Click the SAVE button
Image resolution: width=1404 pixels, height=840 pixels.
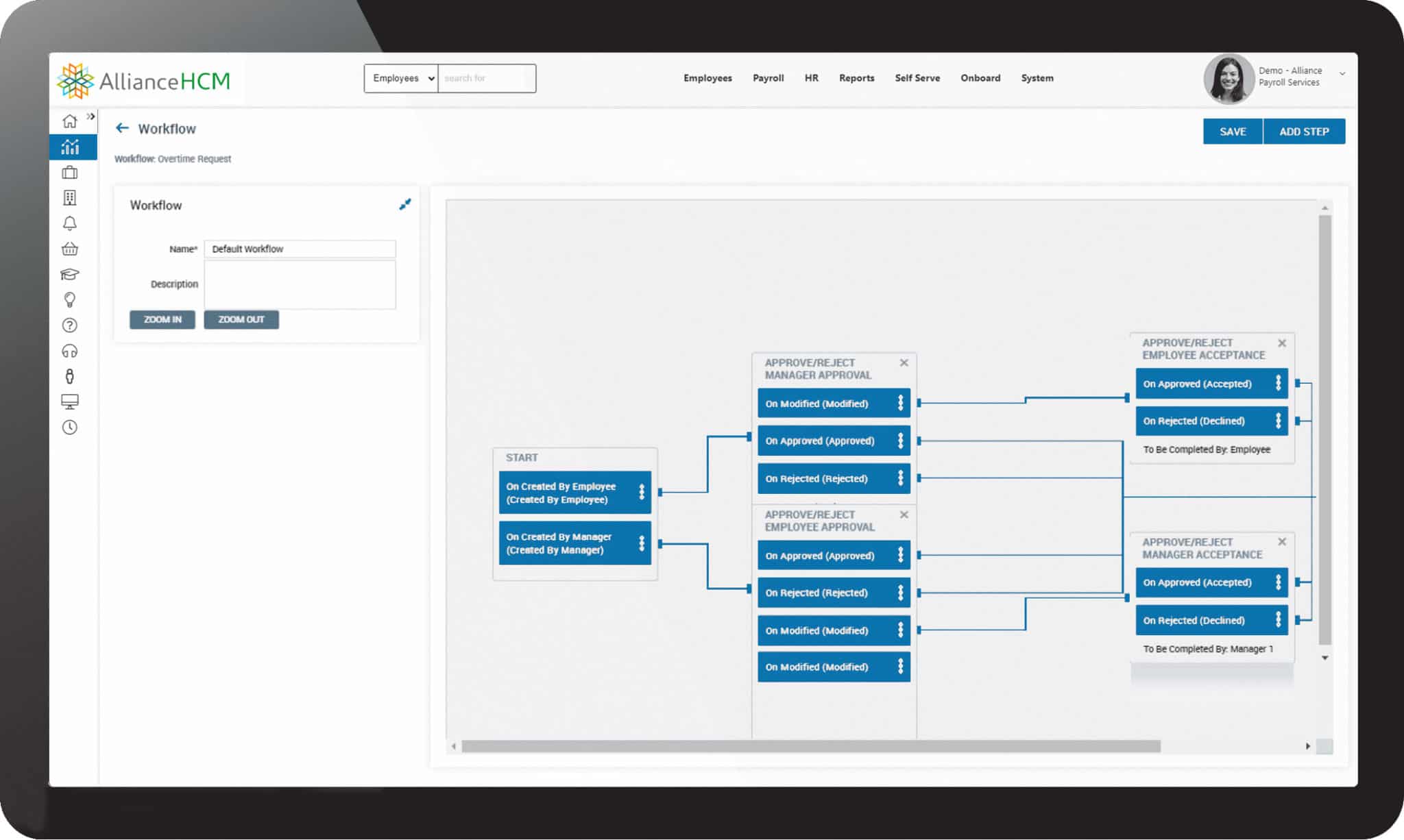point(1232,132)
